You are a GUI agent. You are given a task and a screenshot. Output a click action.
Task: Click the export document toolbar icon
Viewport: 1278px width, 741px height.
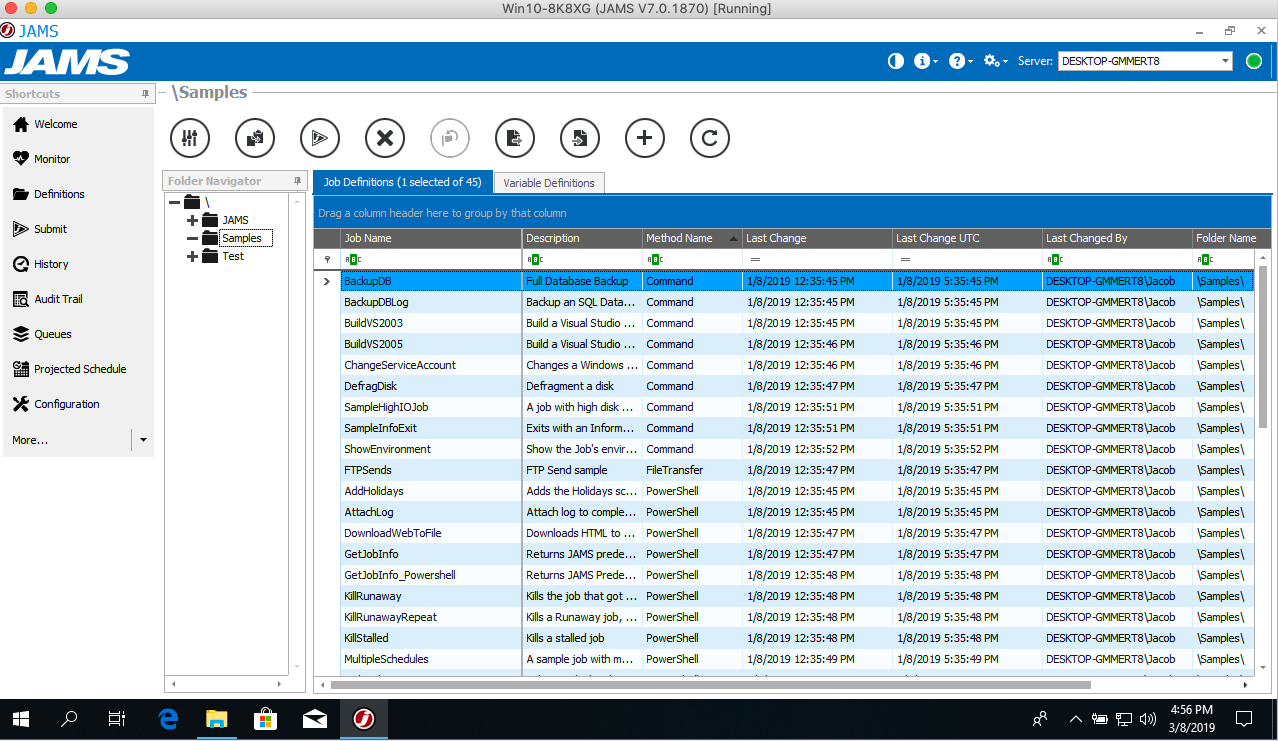point(515,138)
